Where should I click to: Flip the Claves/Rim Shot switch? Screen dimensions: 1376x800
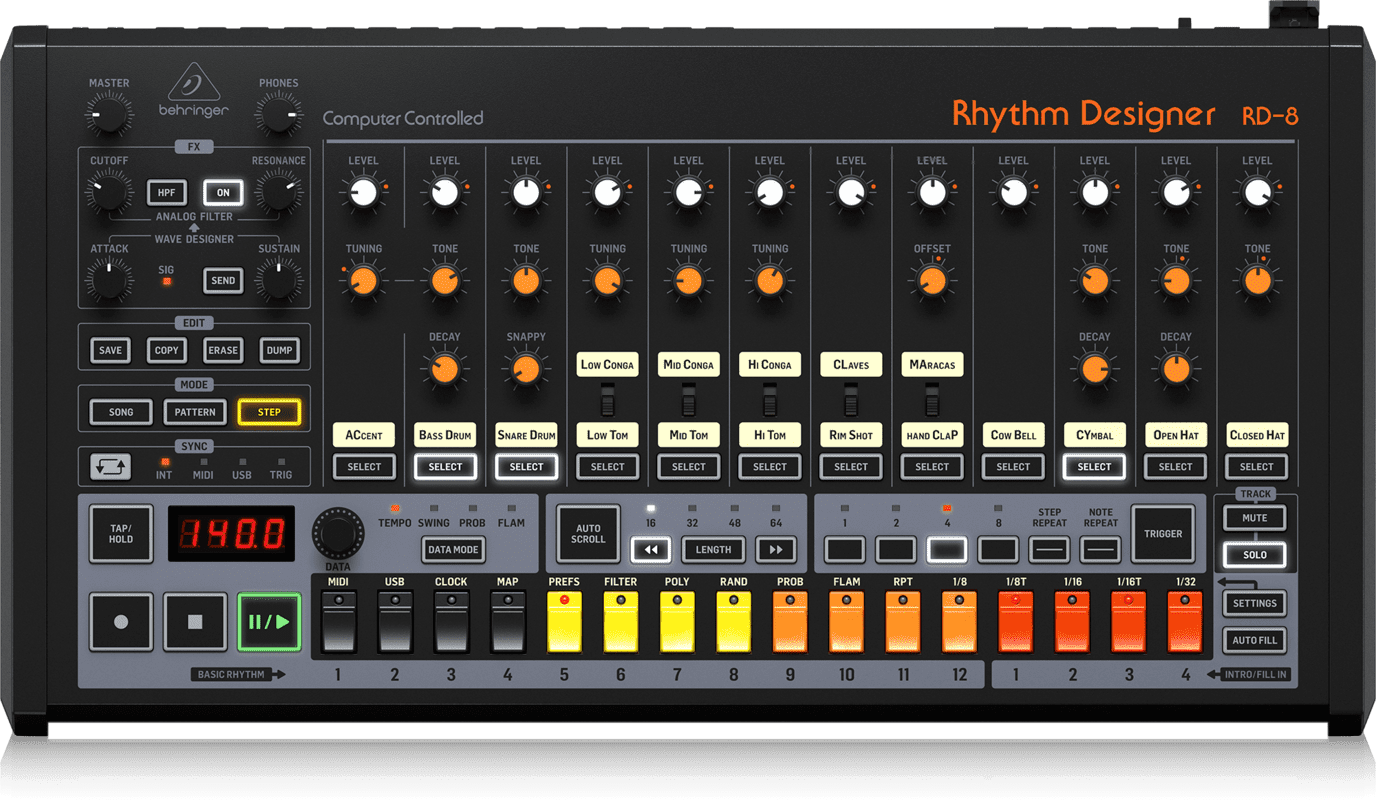851,403
